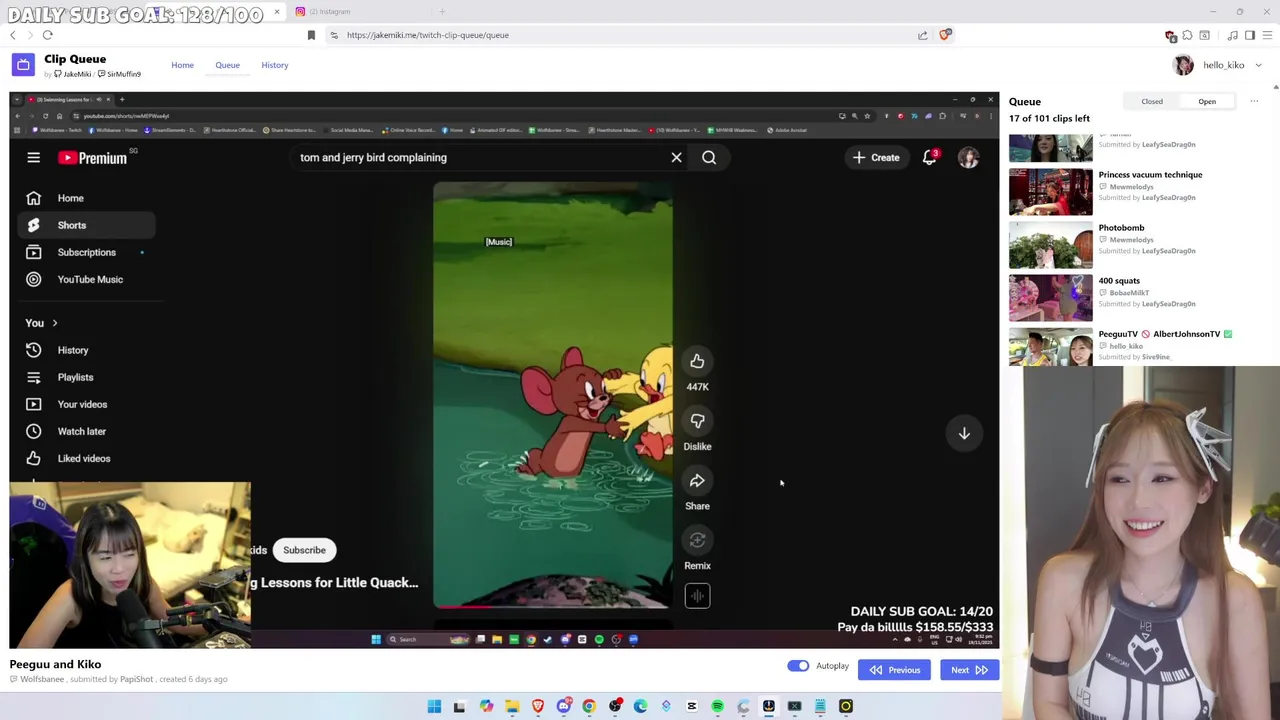This screenshot has width=1280, height=720.
Task: Set queue status to Open
Action: [x=1207, y=101]
